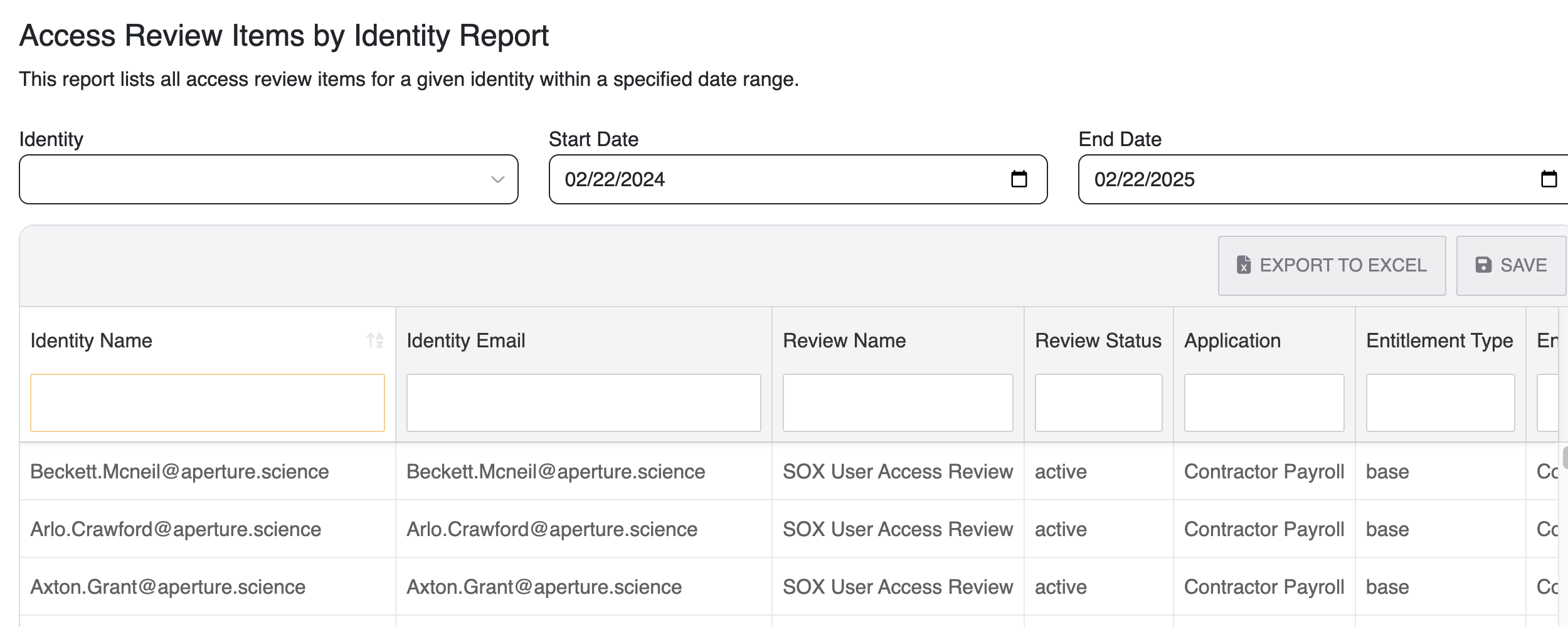Screen dimensions: 1568x627
Task: Click the Export to Excel button
Action: click(x=1332, y=265)
